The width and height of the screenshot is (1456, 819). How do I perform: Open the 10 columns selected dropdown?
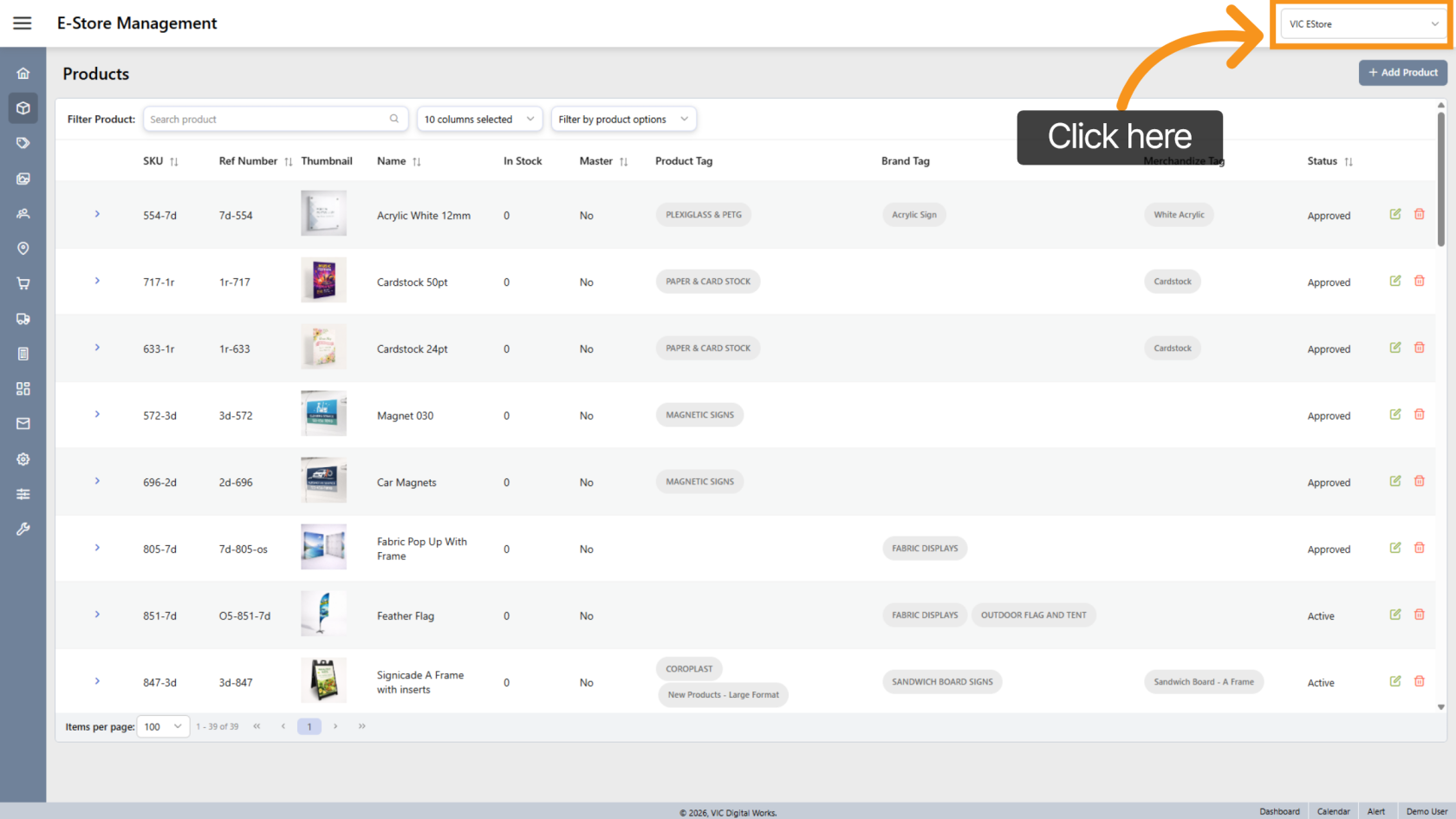point(479,120)
